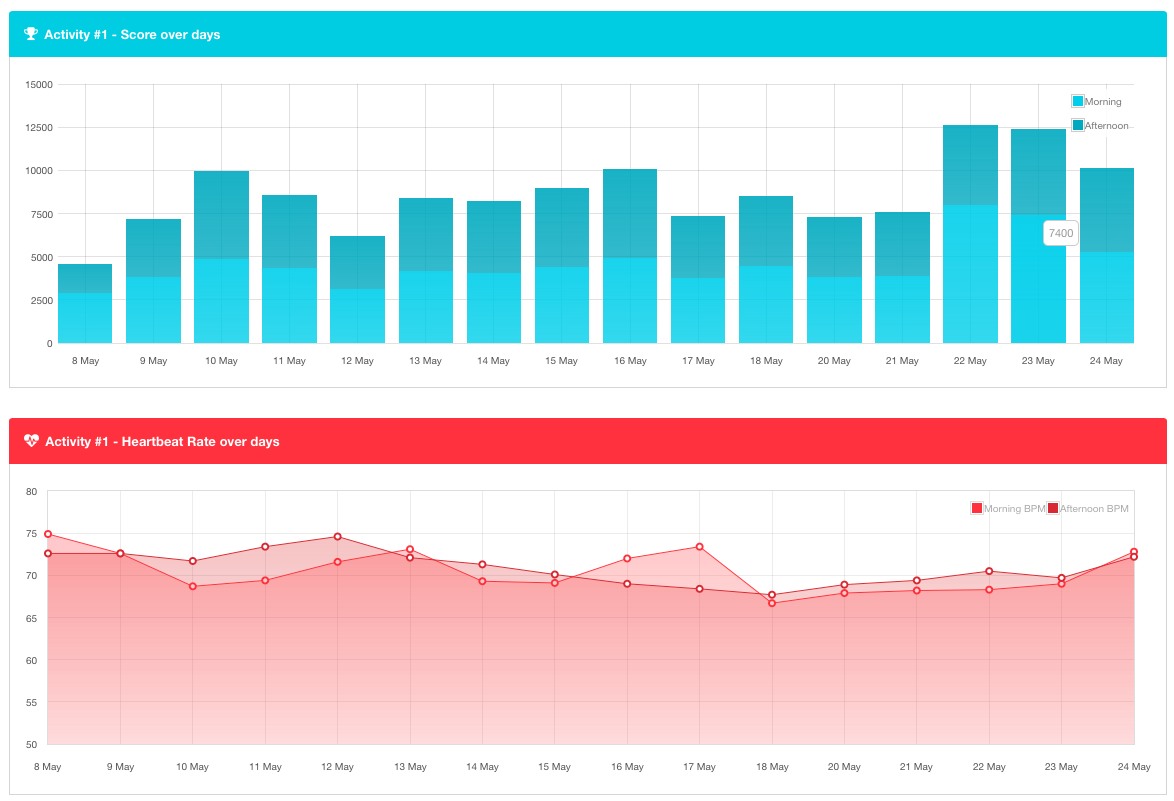This screenshot has width=1174, height=801.
Task: Click the 17 May Morning BPM marker
Action: coord(699,547)
